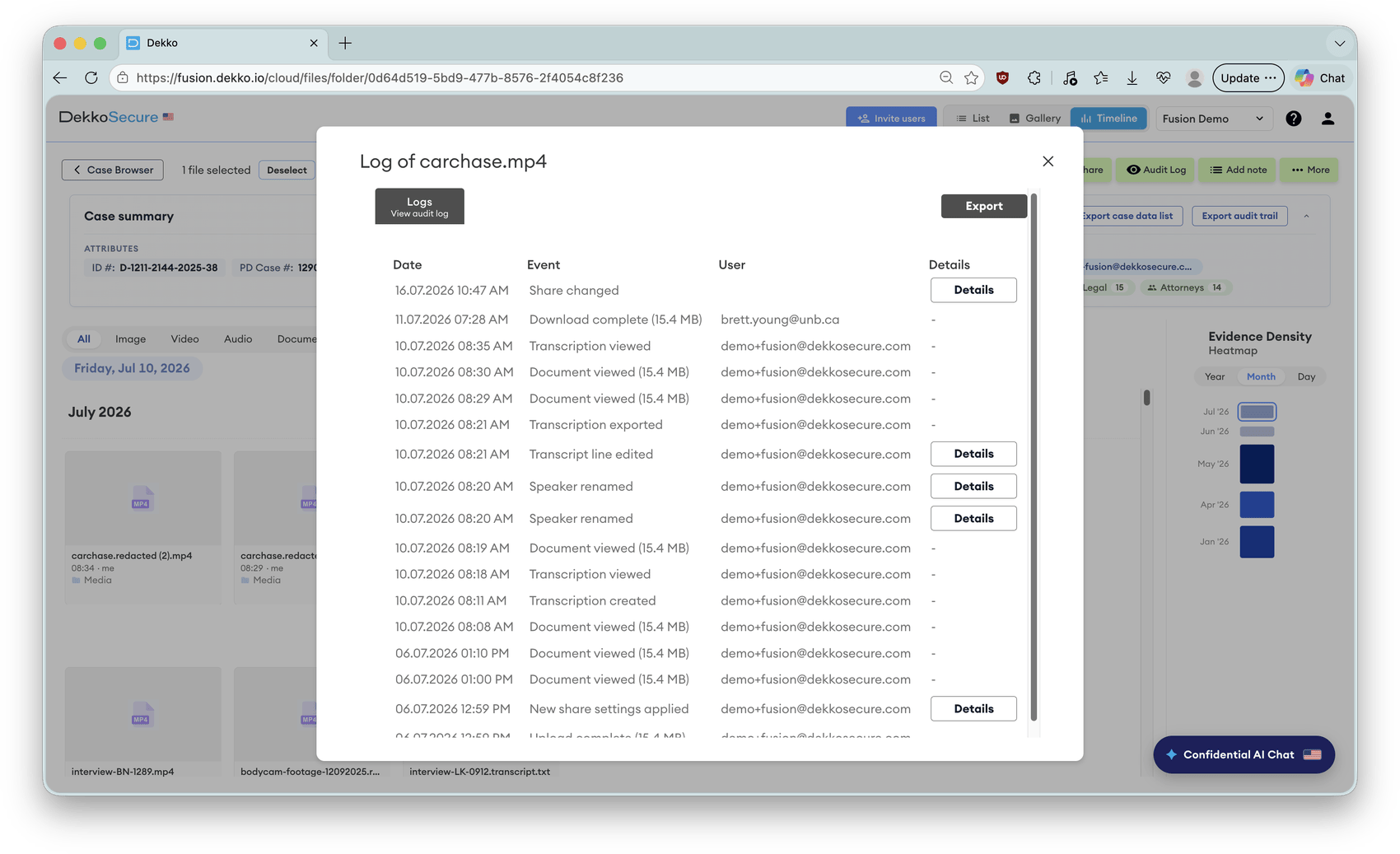Screen dimensions: 1400x854
Task: Open the help question mark icon
Action: [1294, 119]
